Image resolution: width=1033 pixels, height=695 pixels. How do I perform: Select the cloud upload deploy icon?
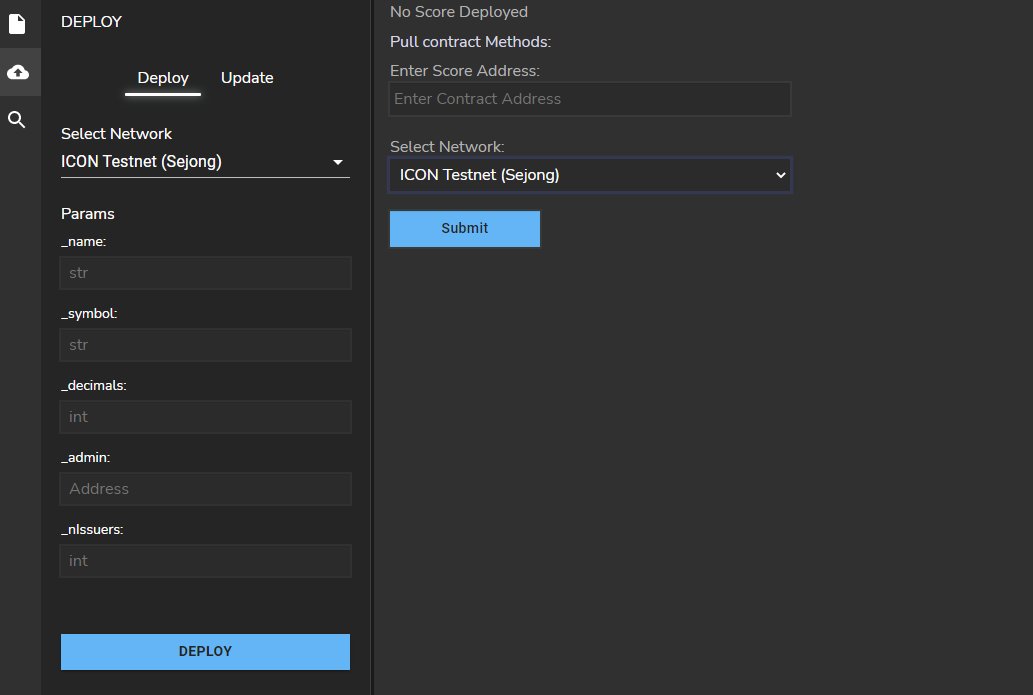point(18,72)
